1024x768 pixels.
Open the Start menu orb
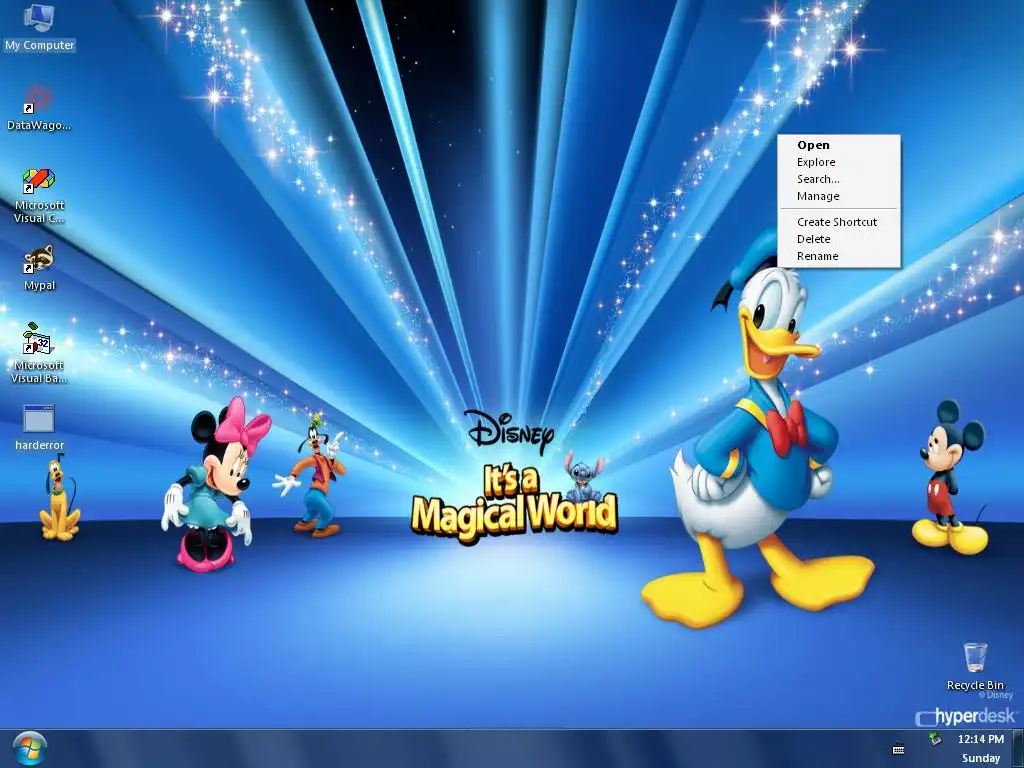[x=29, y=749]
